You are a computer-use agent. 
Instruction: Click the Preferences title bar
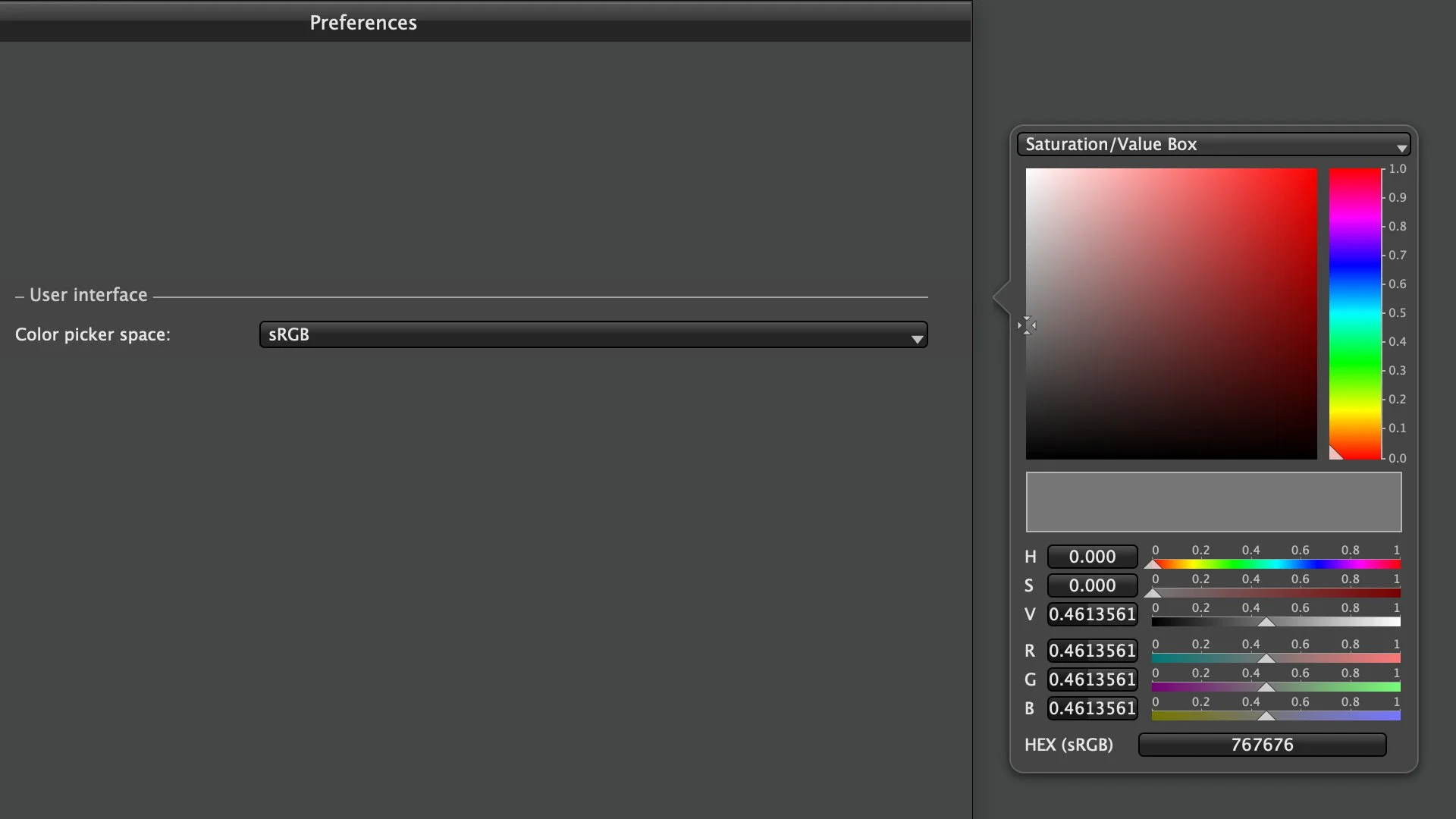pyautogui.click(x=362, y=22)
